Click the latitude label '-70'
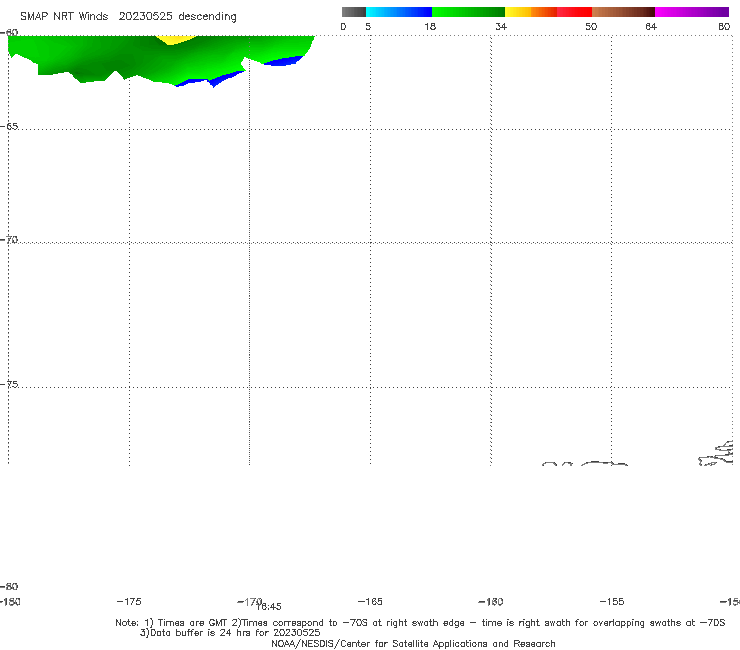This screenshot has width=740, height=650. click(9, 240)
